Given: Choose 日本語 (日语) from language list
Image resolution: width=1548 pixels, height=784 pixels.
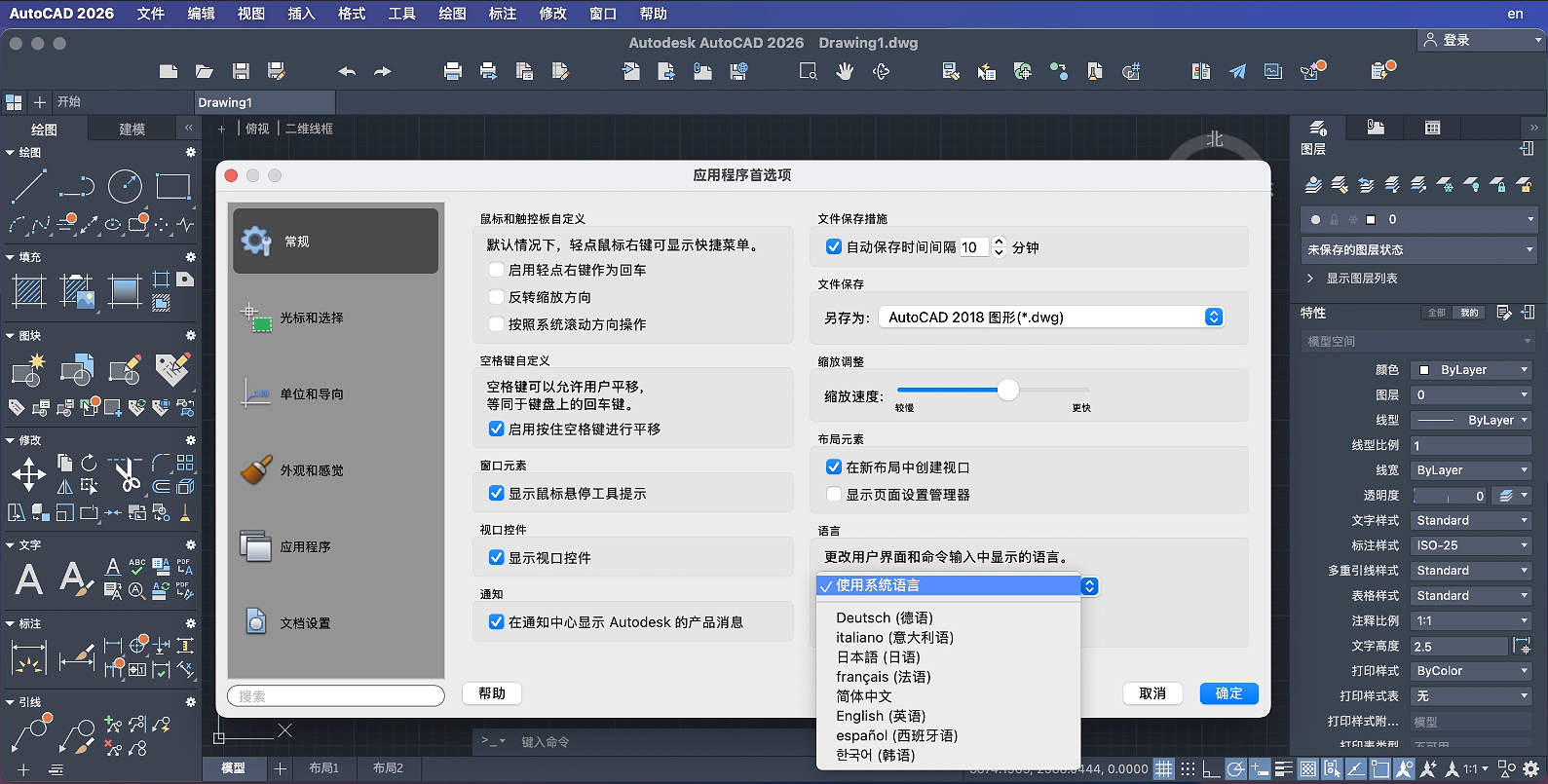Looking at the screenshot, I should (878, 657).
